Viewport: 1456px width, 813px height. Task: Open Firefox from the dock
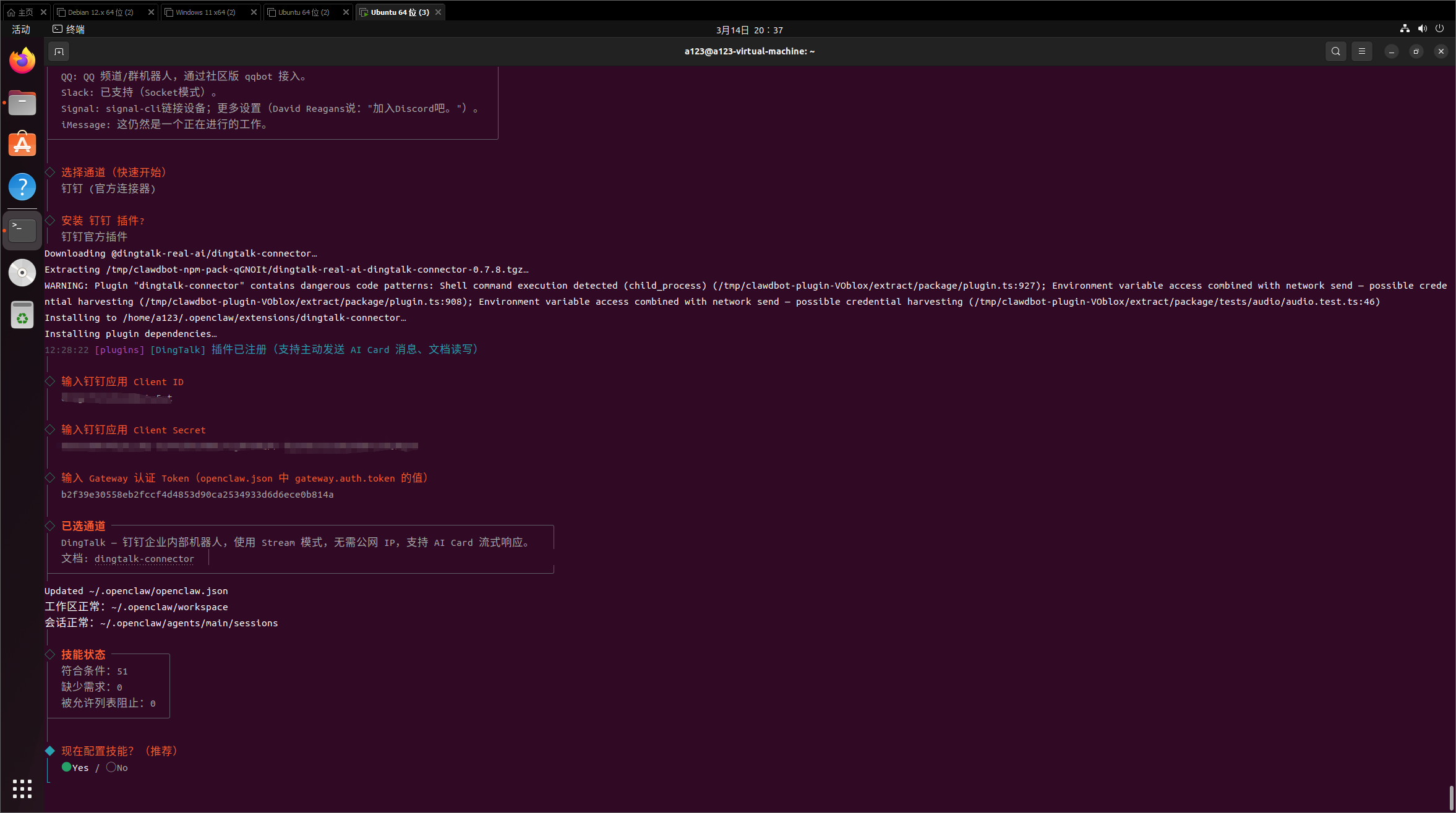pyautogui.click(x=22, y=61)
